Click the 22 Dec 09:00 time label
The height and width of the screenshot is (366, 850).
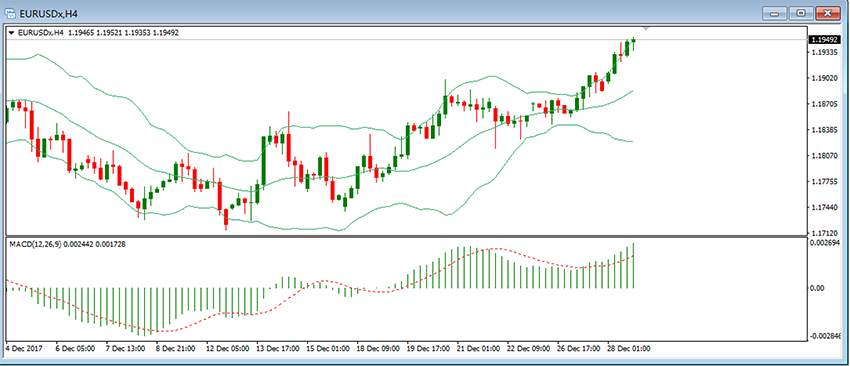click(x=529, y=348)
